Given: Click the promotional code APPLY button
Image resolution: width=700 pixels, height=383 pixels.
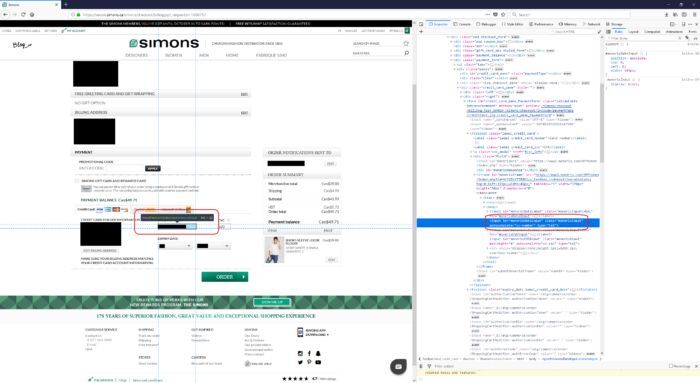Looking at the screenshot, I should (153, 168).
